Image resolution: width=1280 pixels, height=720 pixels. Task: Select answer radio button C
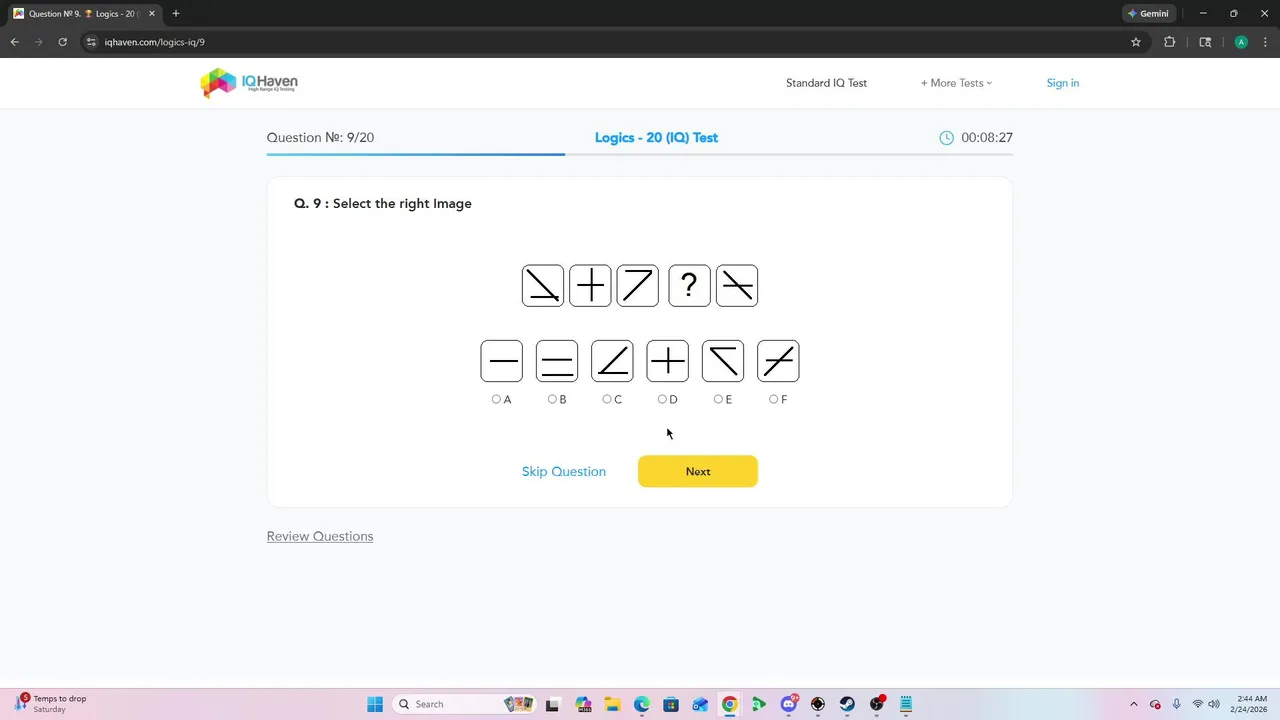(607, 399)
